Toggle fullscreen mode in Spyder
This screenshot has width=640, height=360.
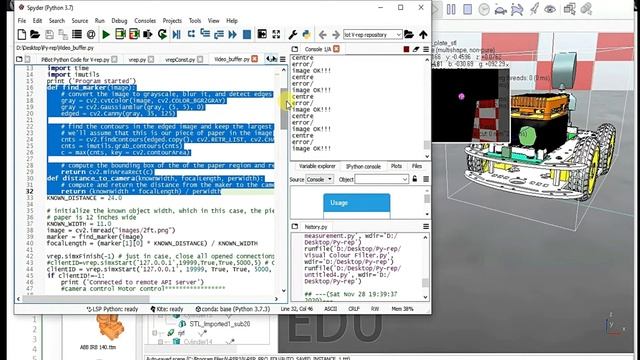[276, 34]
